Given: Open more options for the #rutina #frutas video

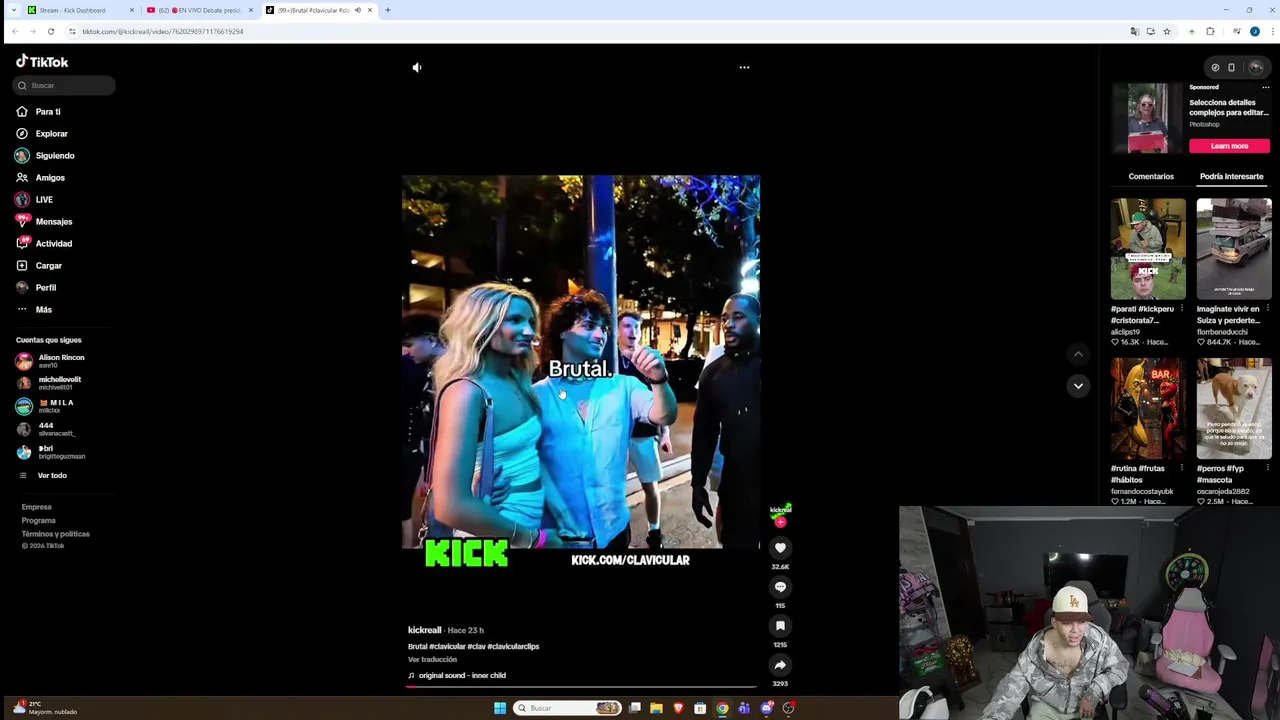Looking at the screenshot, I should pyautogui.click(x=1182, y=468).
